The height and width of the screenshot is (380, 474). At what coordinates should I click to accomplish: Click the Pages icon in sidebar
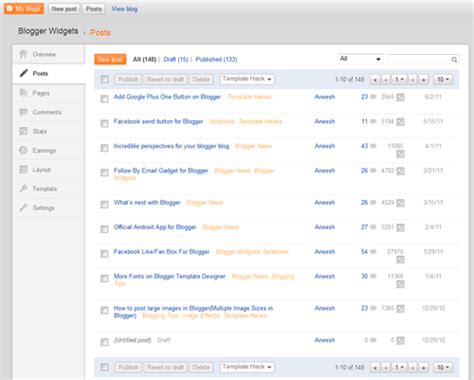coord(23,93)
